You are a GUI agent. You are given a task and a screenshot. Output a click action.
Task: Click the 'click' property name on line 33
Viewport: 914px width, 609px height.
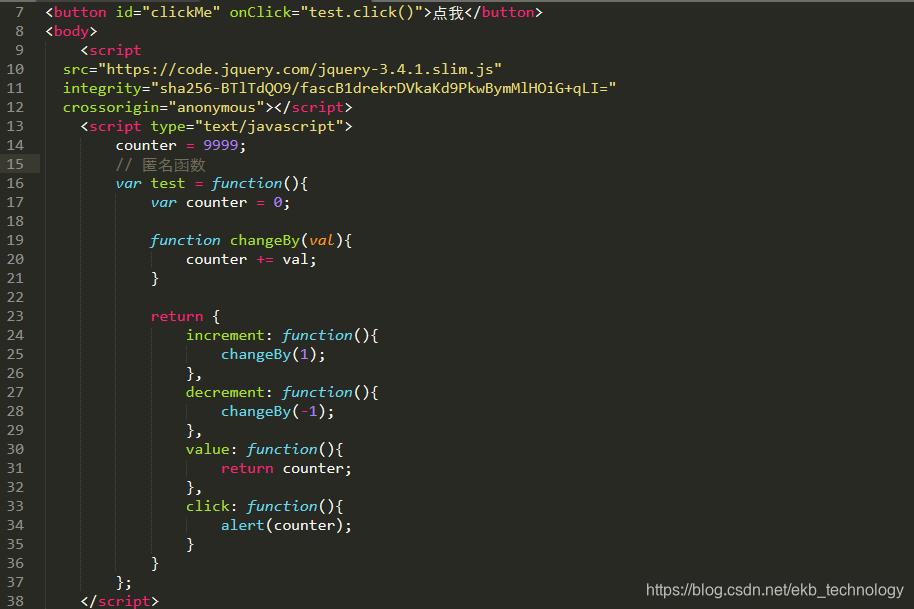tap(208, 506)
